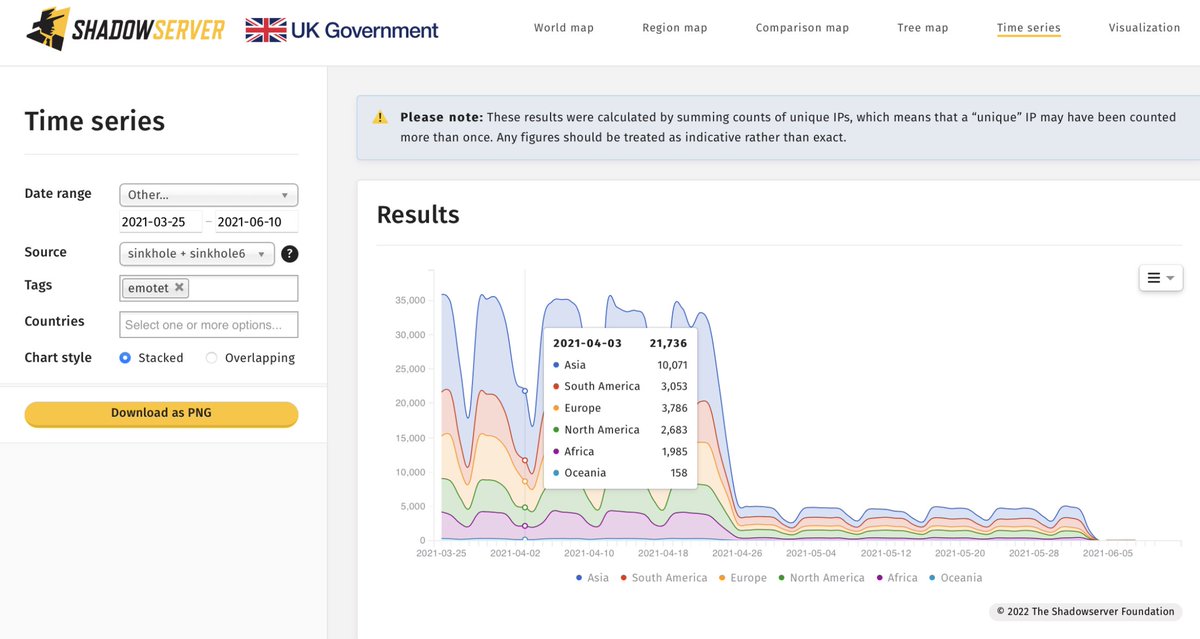Switch chart style to Overlapping
This screenshot has height=639, width=1200.
(211, 357)
